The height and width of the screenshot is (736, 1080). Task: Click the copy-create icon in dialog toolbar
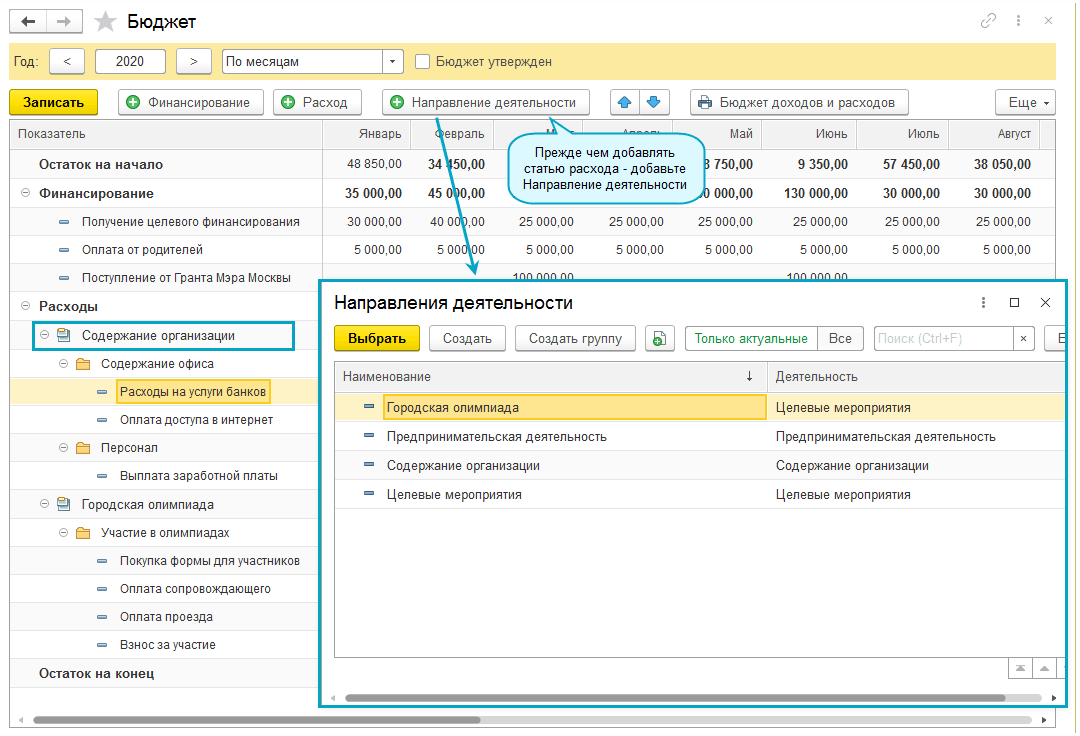point(660,339)
